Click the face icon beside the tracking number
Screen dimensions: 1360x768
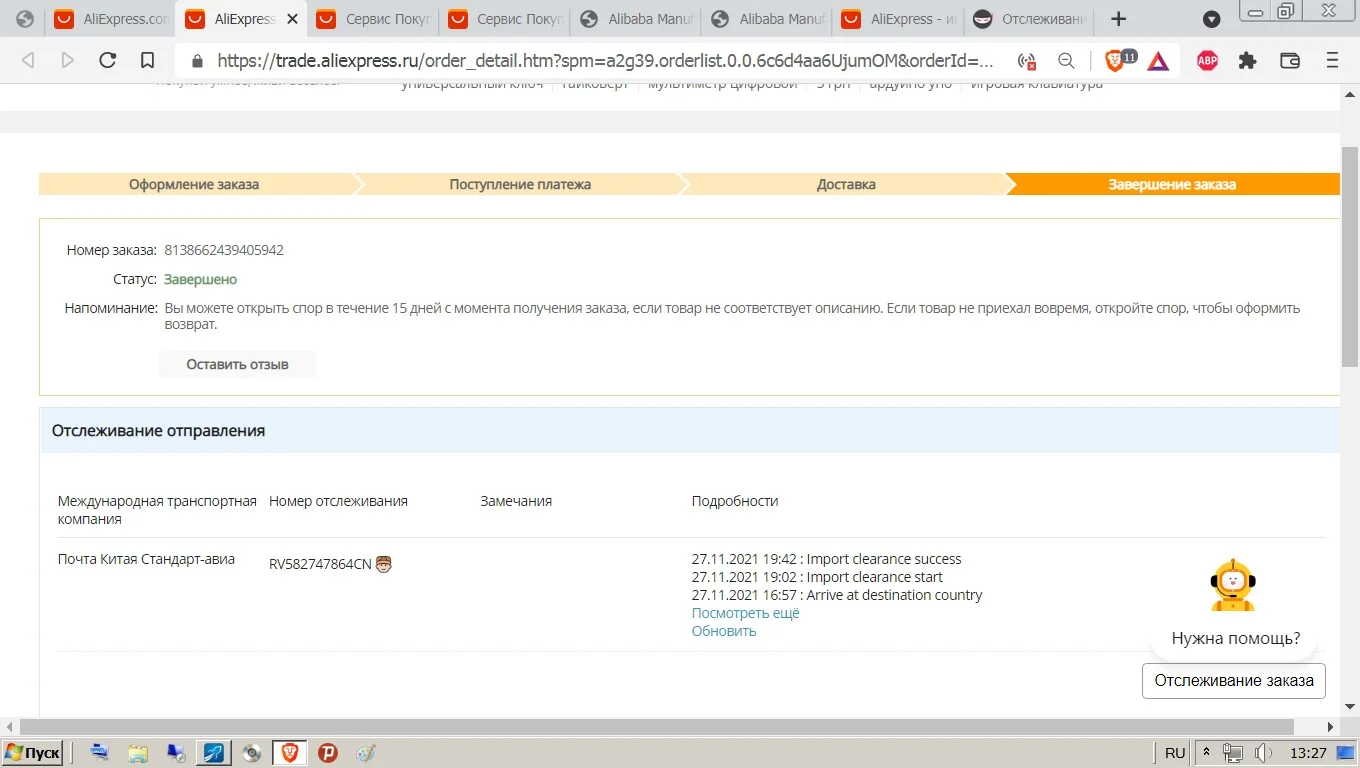(383, 564)
